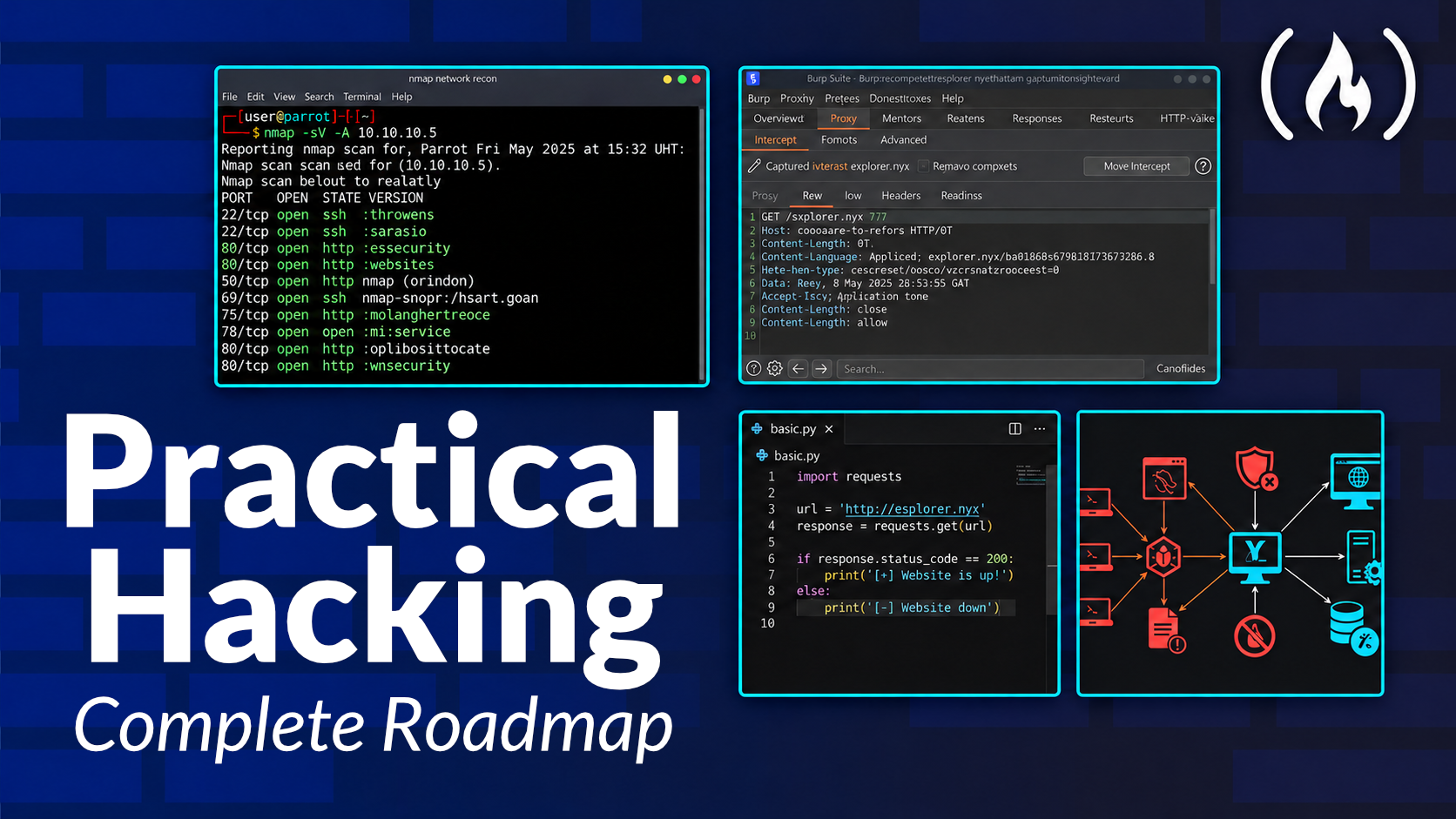Click the Move Intercept button
The height and width of the screenshot is (819, 1456).
pyautogui.click(x=1136, y=165)
